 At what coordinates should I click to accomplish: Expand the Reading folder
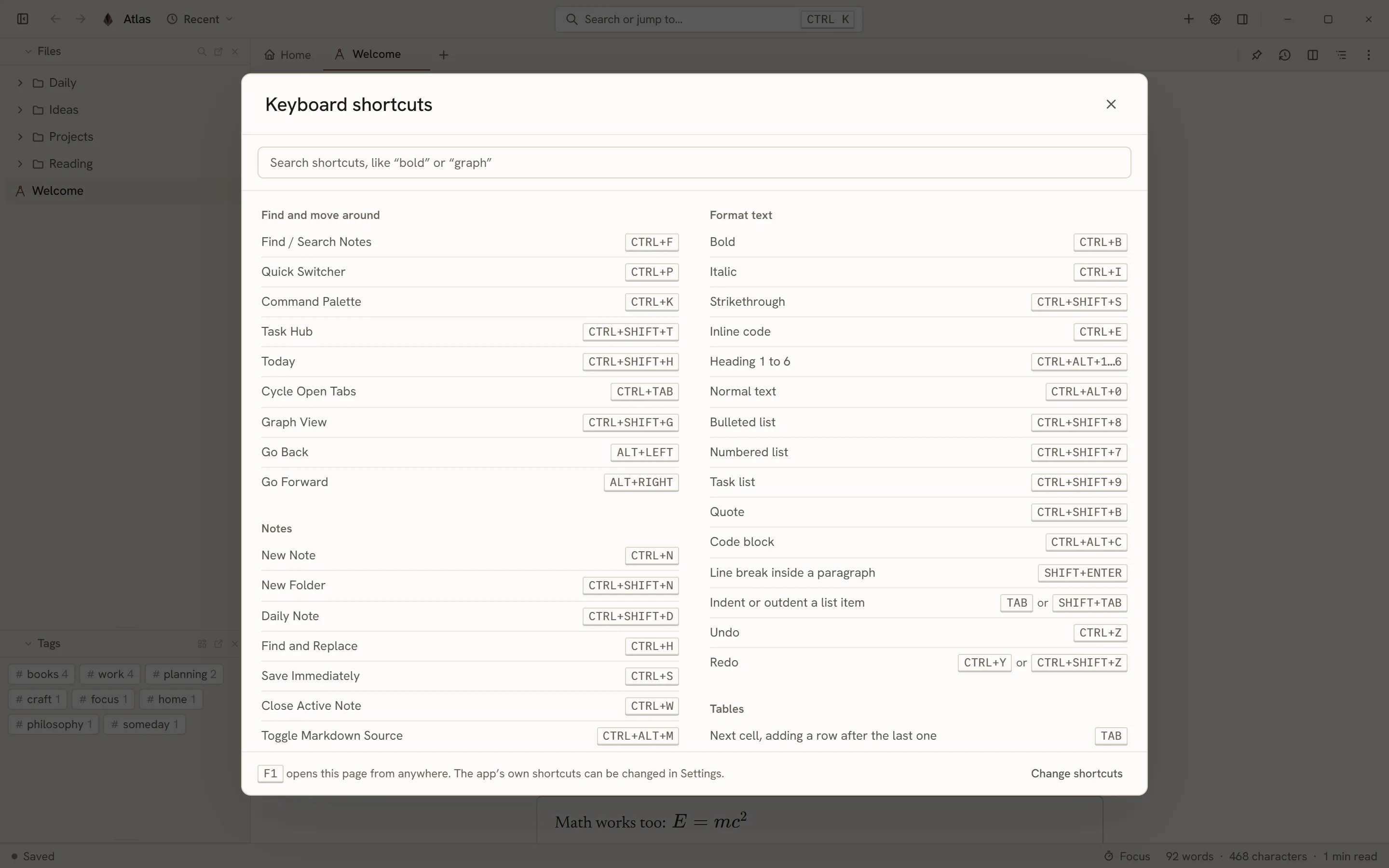pos(20,163)
